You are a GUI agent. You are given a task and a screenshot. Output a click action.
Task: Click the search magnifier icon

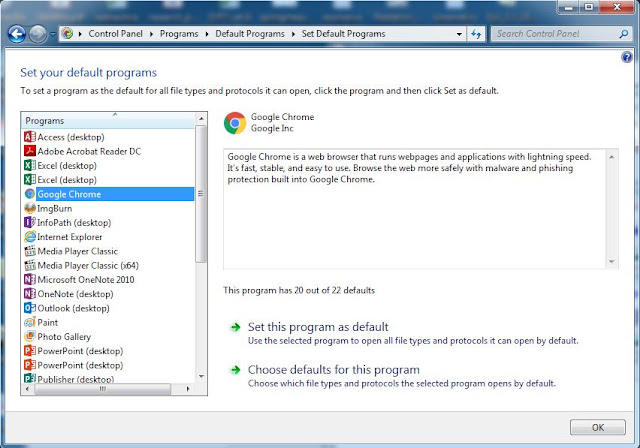(623, 34)
